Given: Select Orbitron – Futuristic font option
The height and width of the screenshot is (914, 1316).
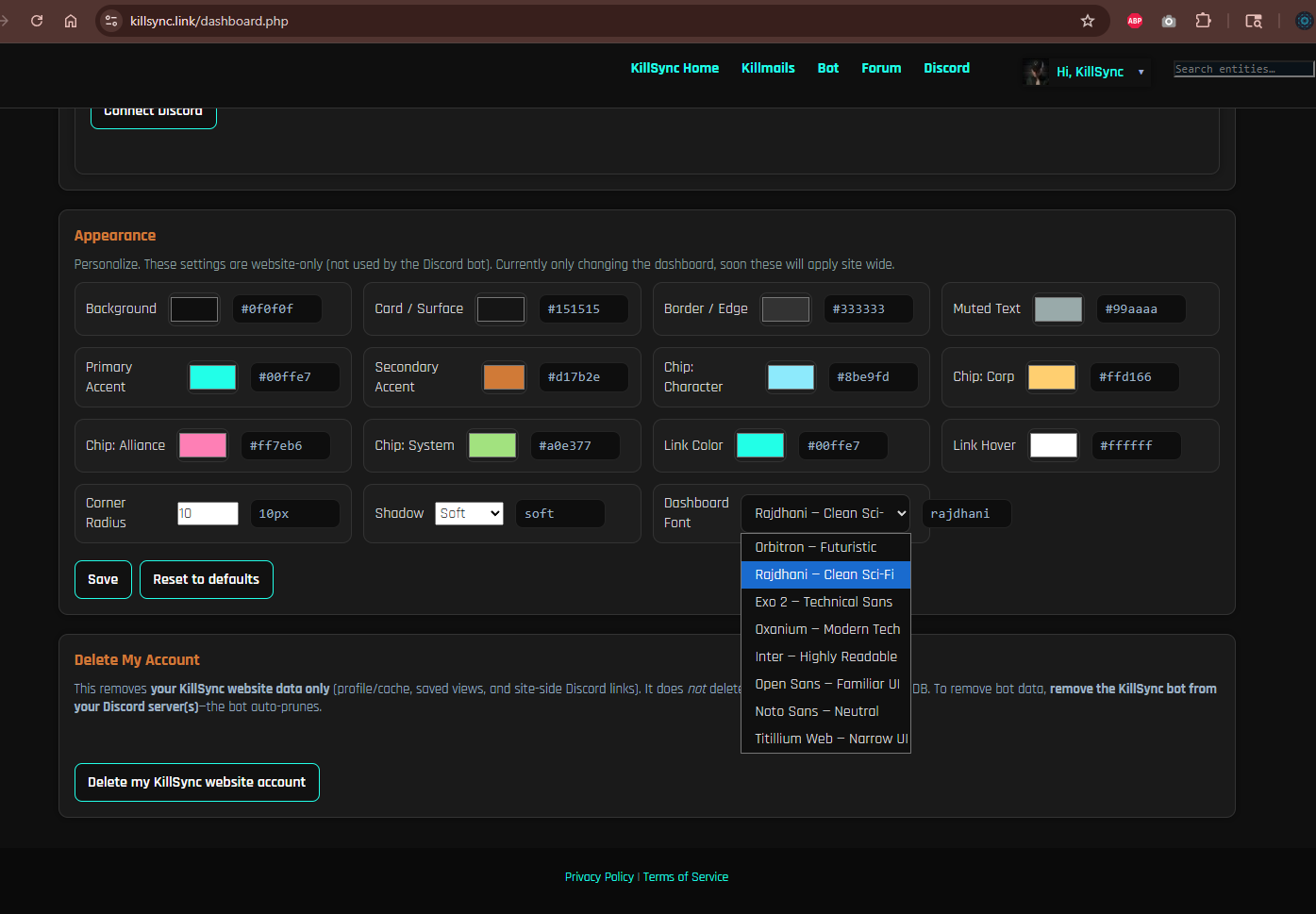Looking at the screenshot, I should point(816,547).
